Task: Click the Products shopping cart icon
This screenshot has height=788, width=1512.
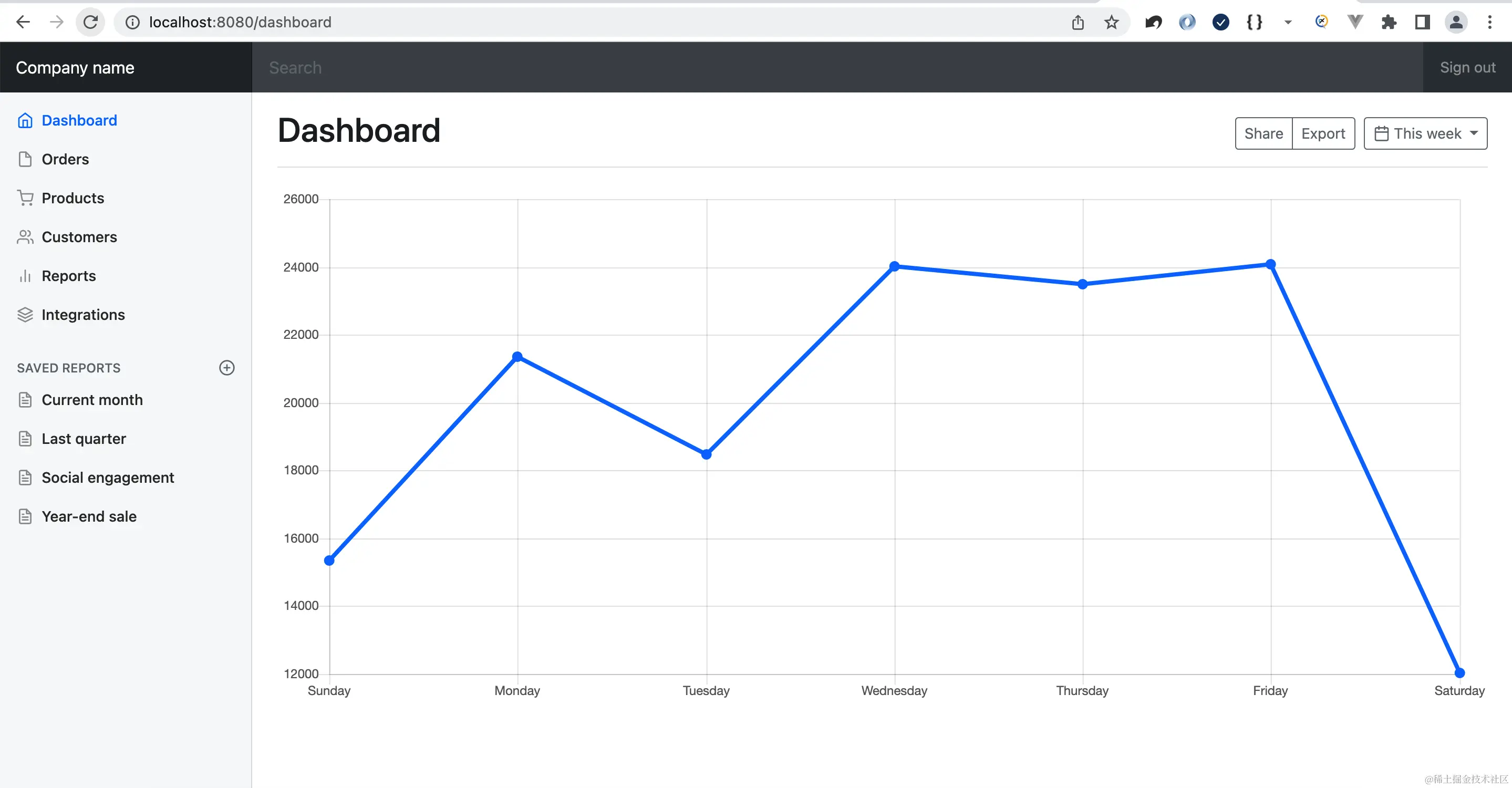Action: point(25,199)
